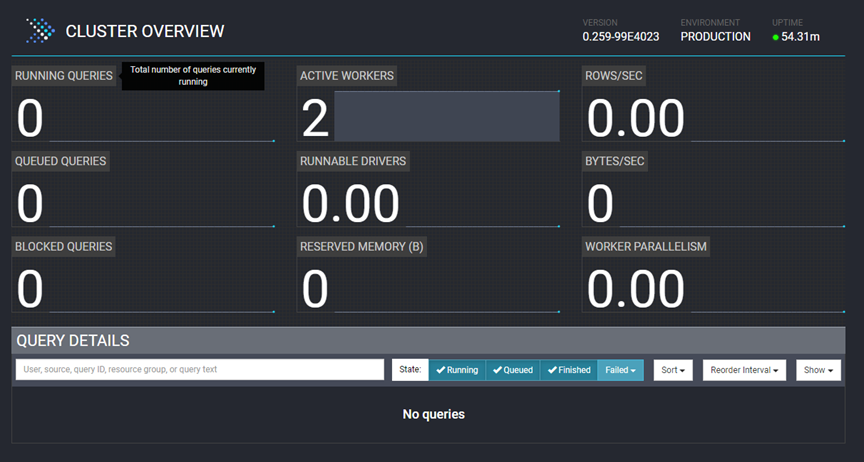Click the Query Details header
This screenshot has height=462, width=864.
[73, 341]
